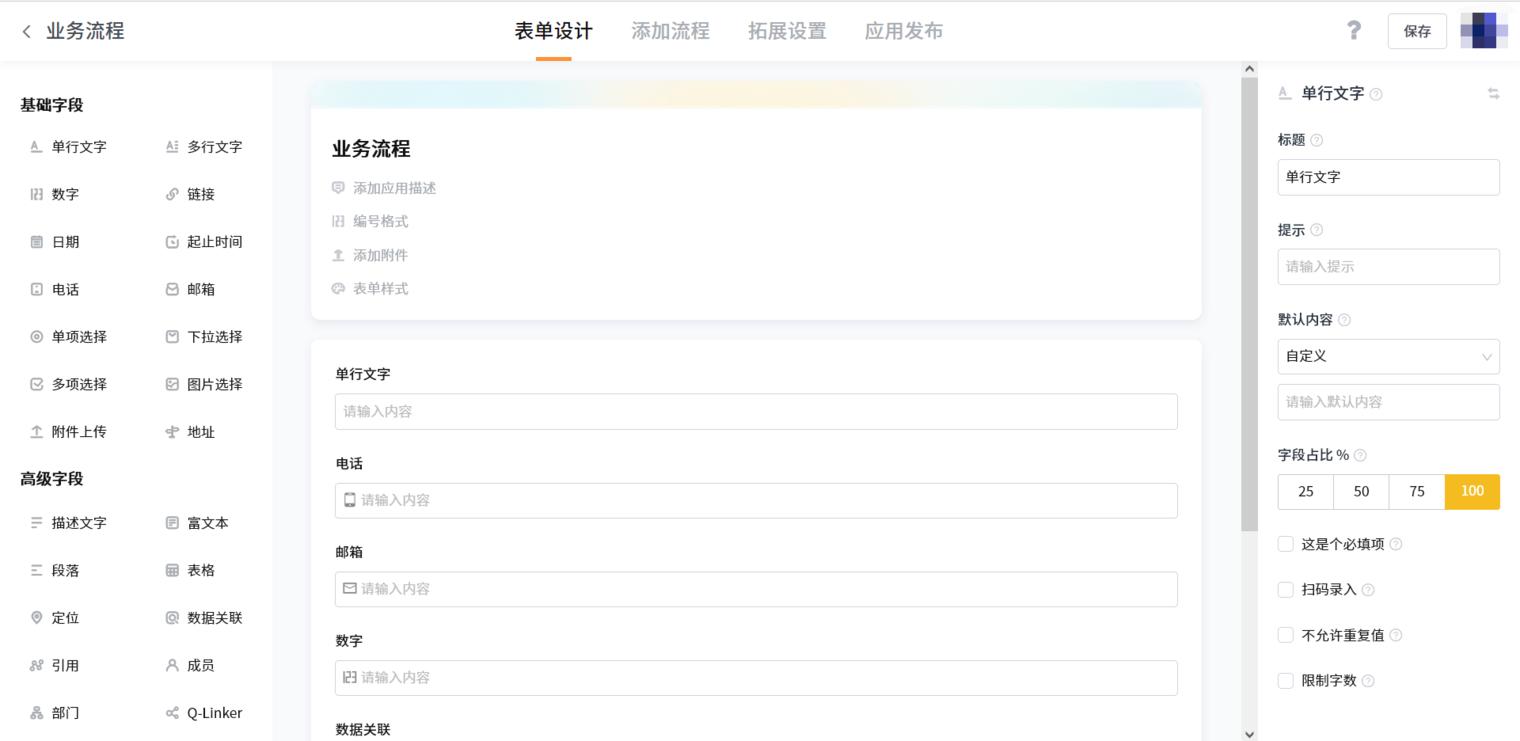Enable 限制字数 to expand its settings
The image size is (1520, 741).
click(1286, 680)
